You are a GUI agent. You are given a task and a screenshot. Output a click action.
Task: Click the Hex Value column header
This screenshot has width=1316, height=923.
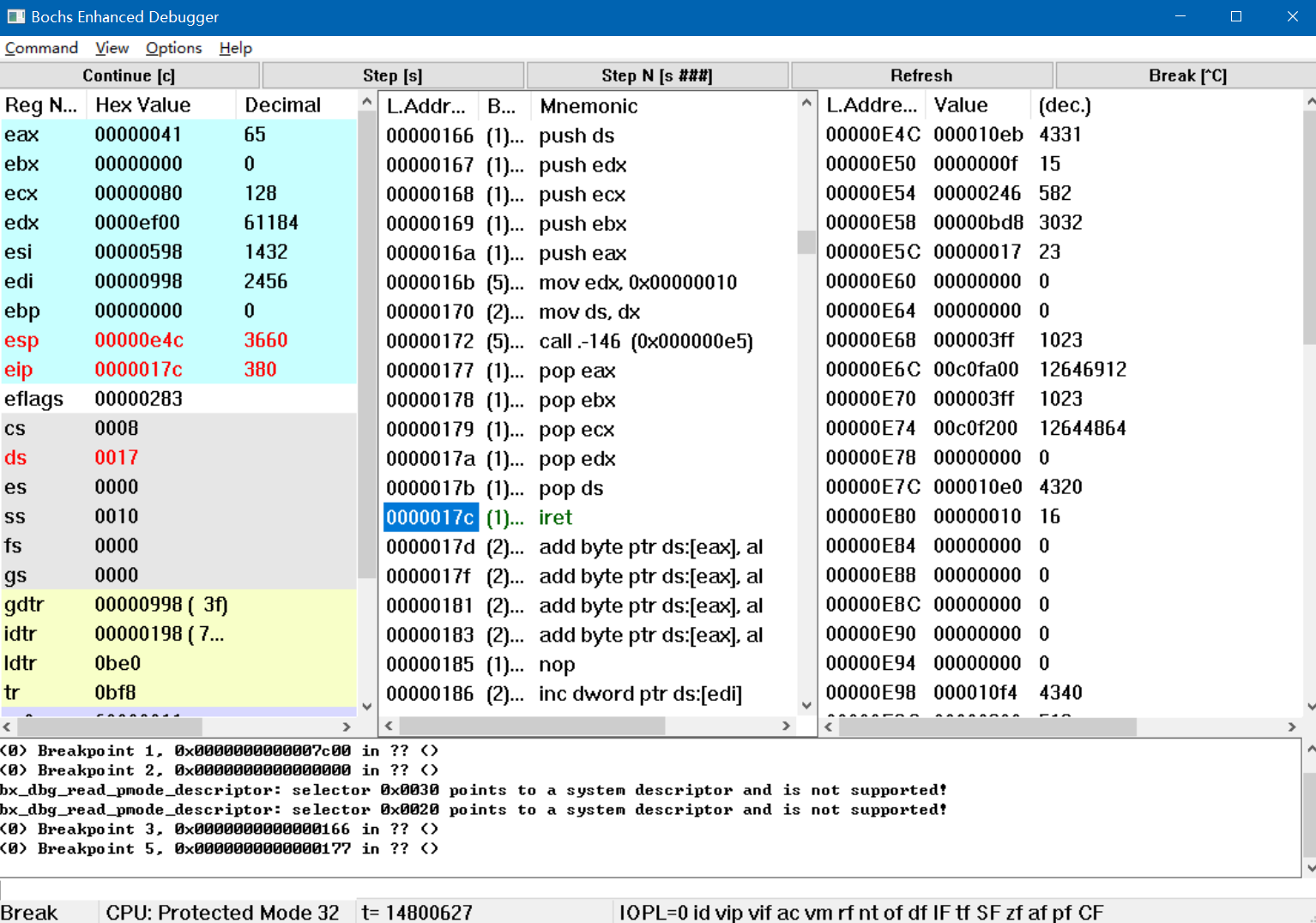163,106
